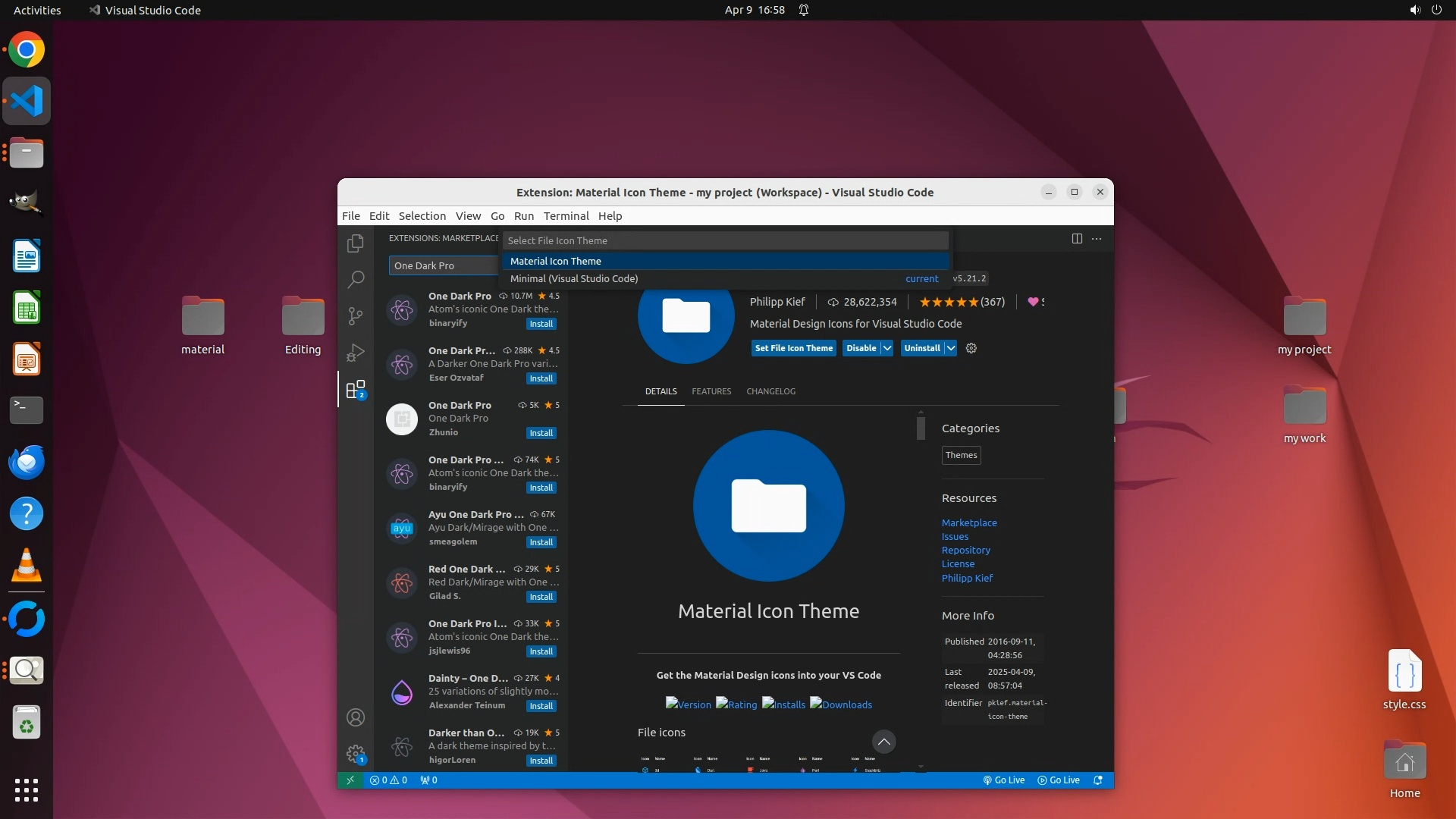Click the errors and warnings status indicator

(388, 780)
